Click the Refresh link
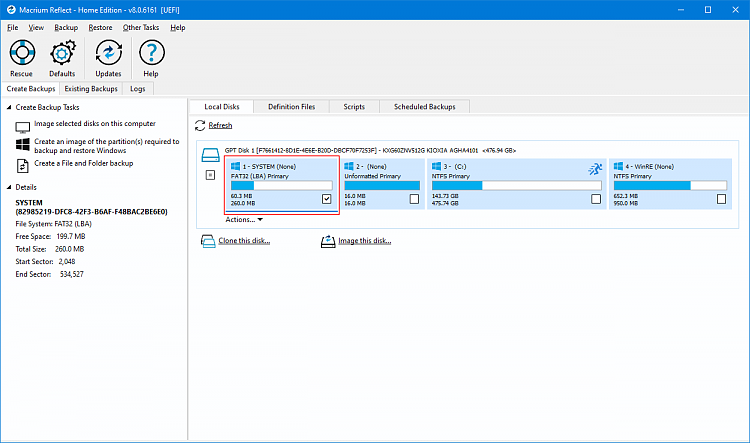 [x=220, y=125]
